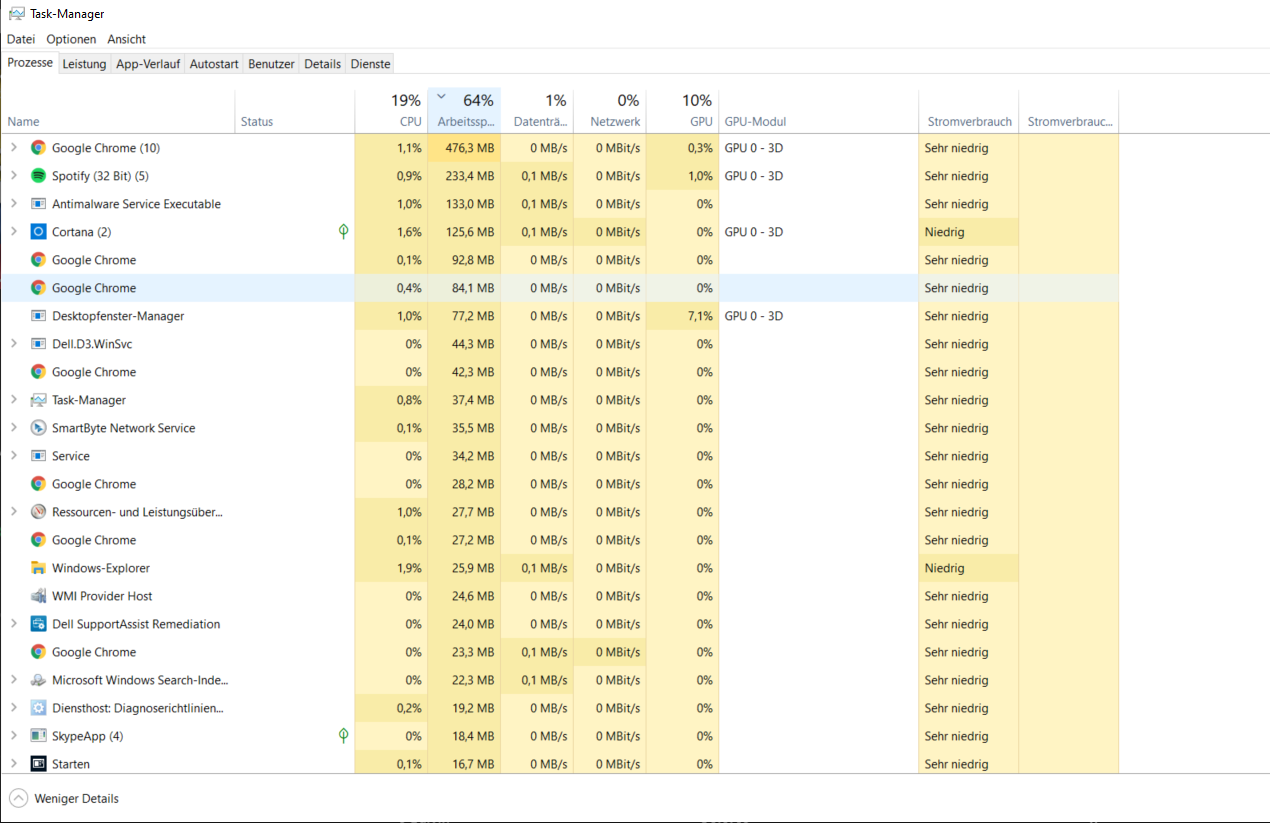Click Chrome icon in the 23,3 MB row

pyautogui.click(x=38, y=652)
